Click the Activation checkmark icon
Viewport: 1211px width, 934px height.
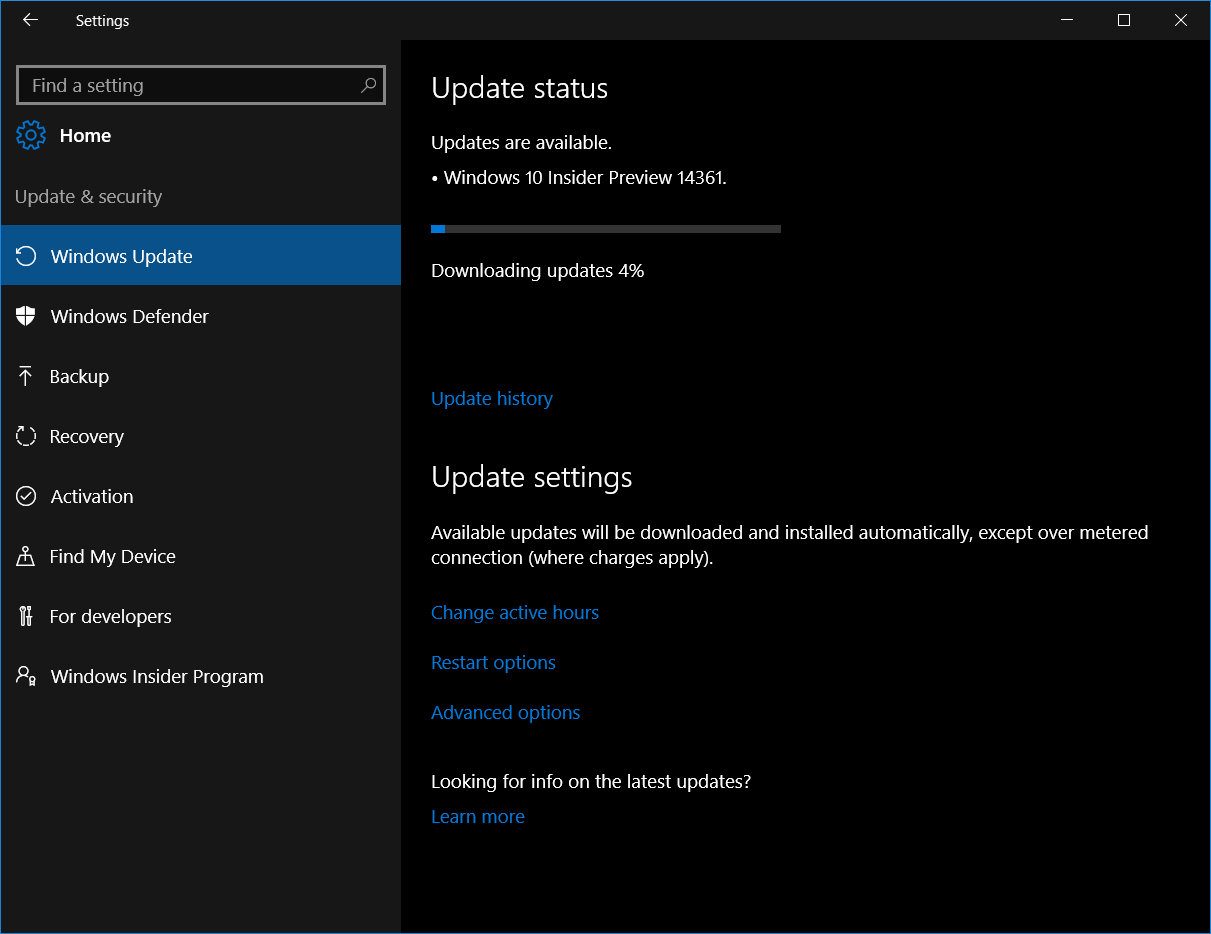(x=26, y=496)
